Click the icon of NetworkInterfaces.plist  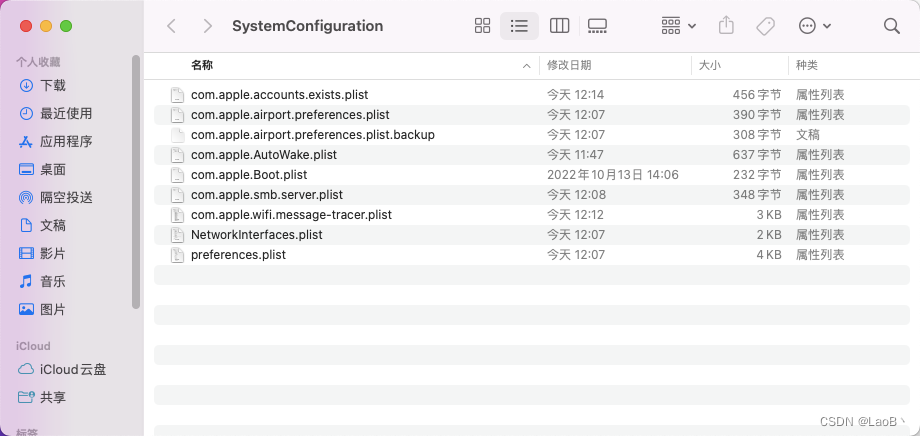point(177,234)
